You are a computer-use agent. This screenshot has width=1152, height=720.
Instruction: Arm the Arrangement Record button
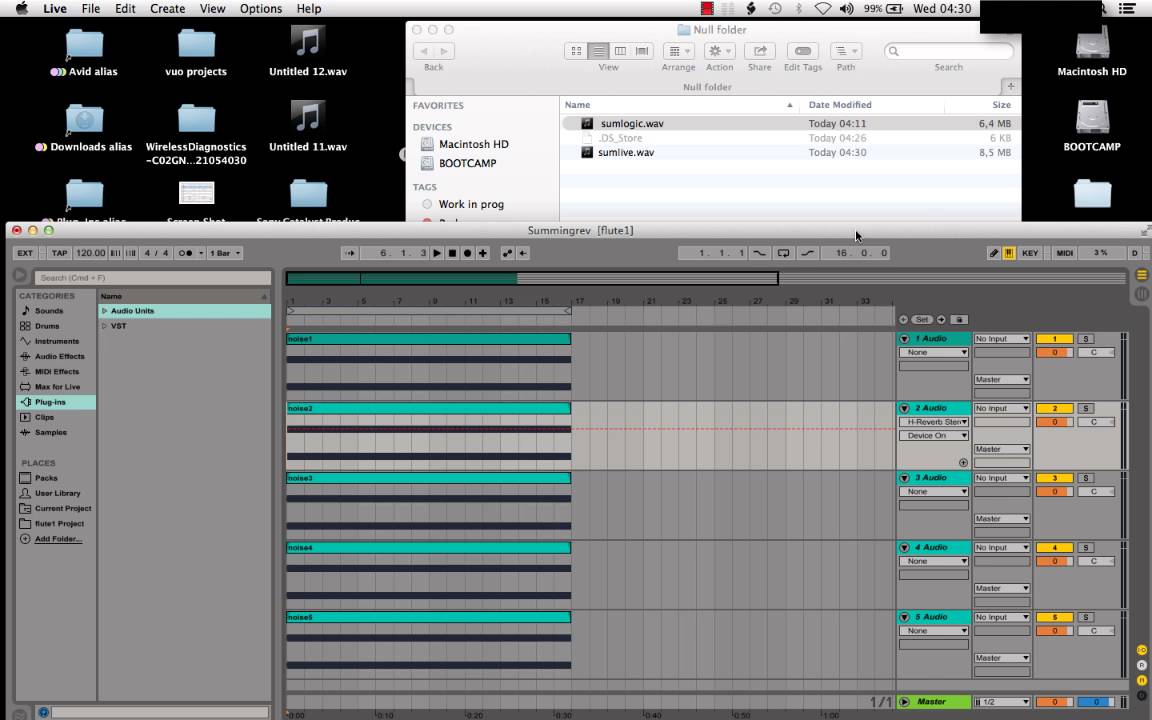(467, 253)
